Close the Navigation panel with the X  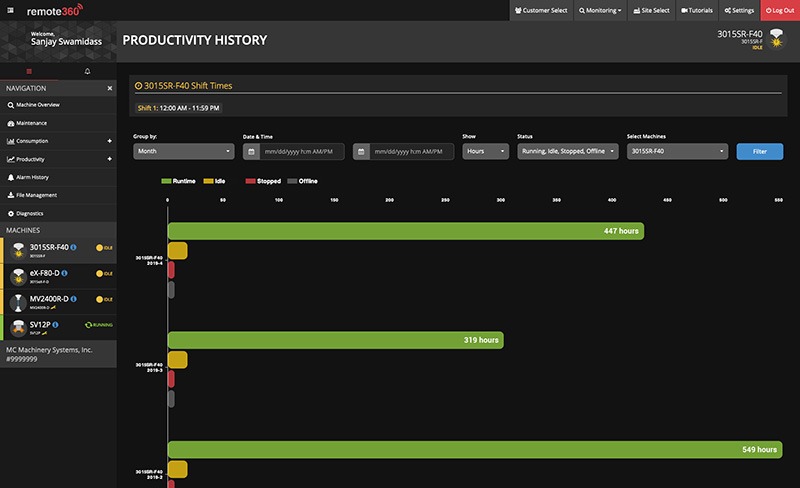(x=110, y=88)
